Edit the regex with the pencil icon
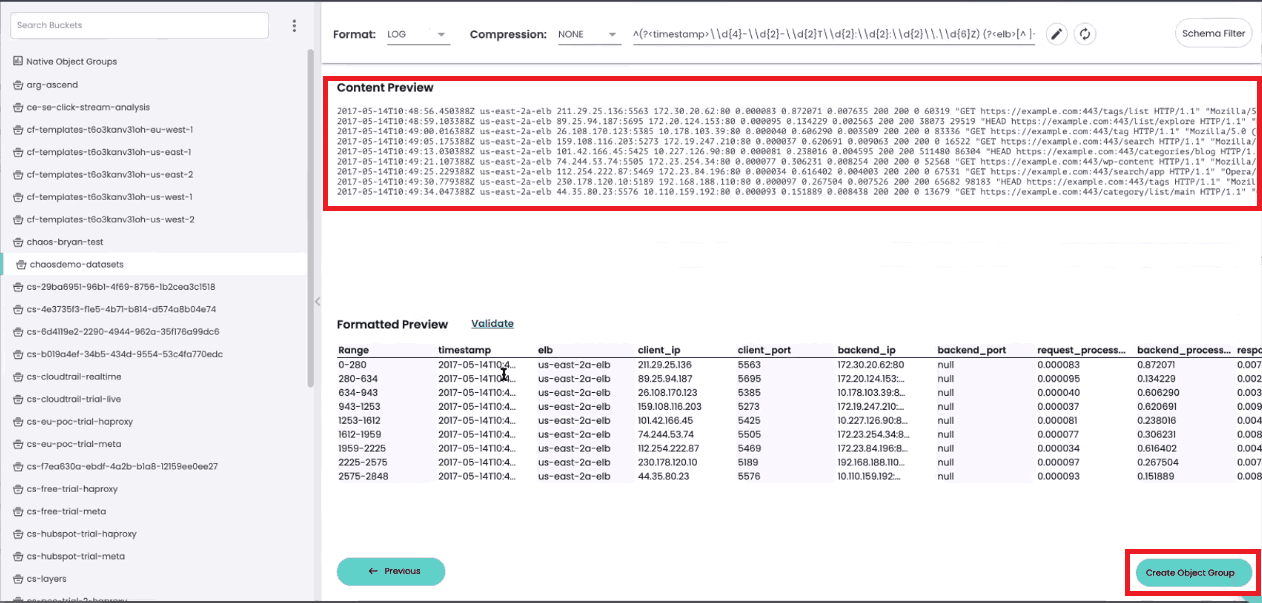The height and width of the screenshot is (603, 1262). pos(1057,34)
